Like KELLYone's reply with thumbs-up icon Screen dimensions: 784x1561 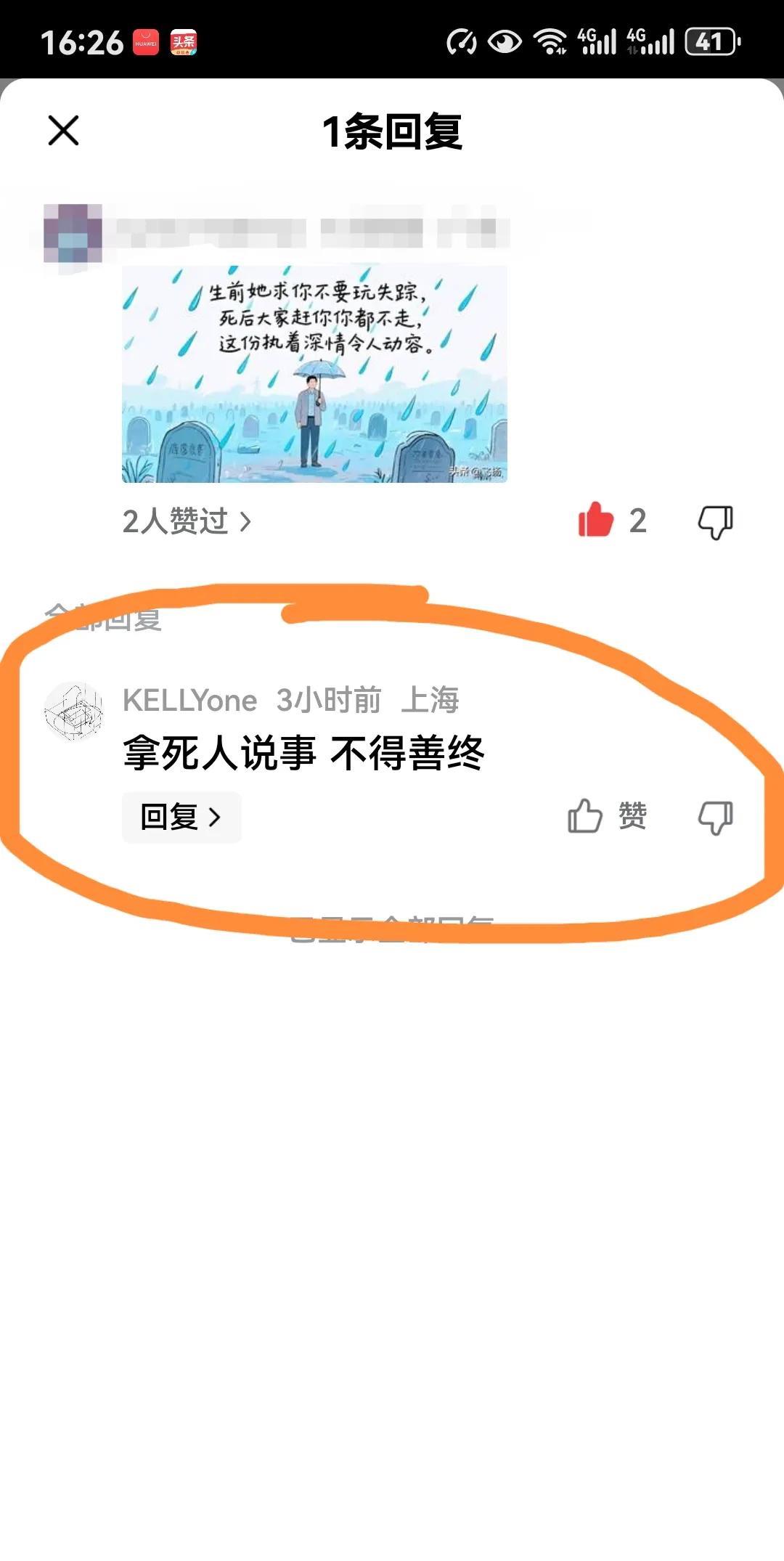coord(585,816)
